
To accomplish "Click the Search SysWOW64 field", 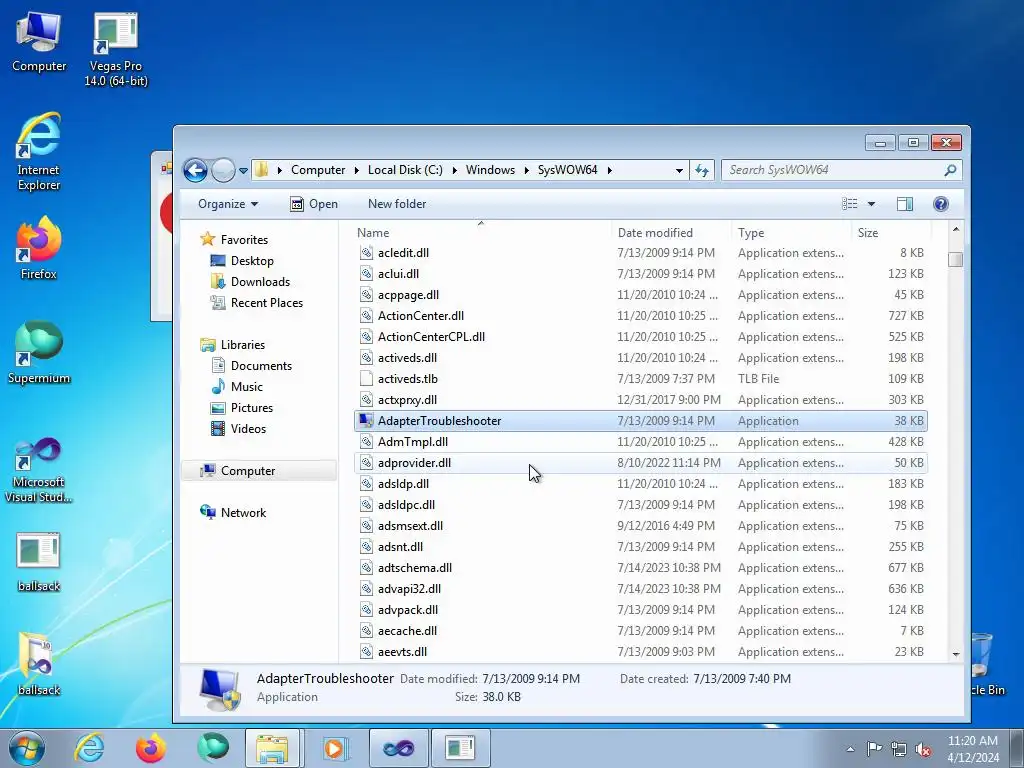I will (841, 170).
